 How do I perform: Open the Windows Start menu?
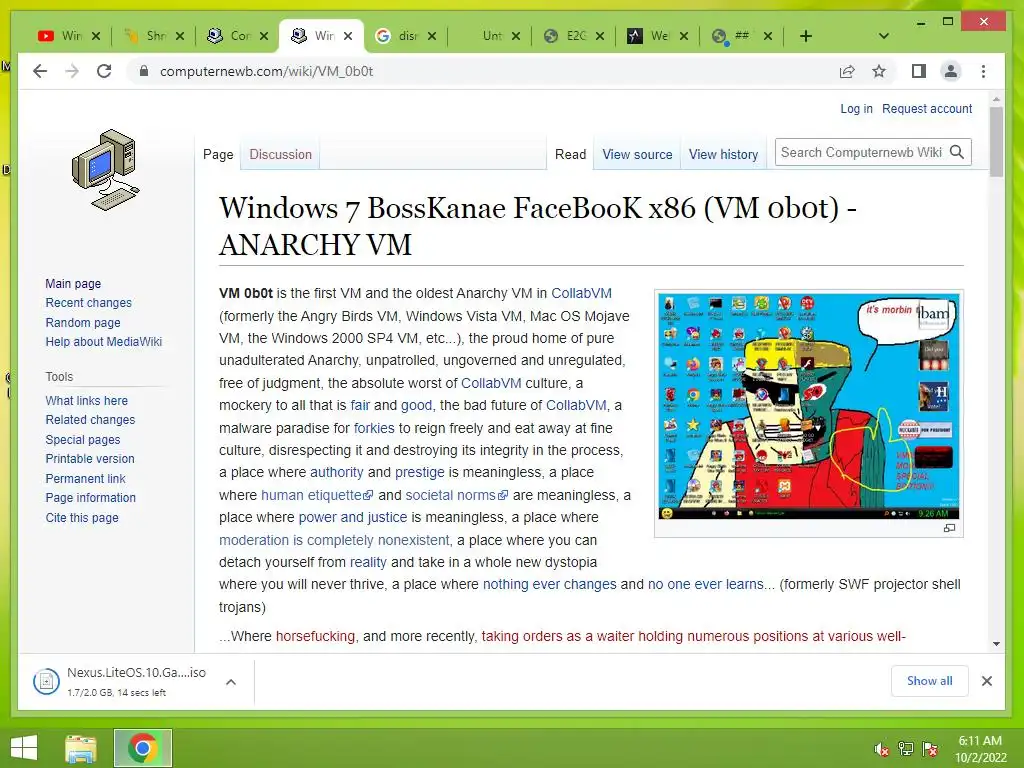pyautogui.click(x=24, y=748)
